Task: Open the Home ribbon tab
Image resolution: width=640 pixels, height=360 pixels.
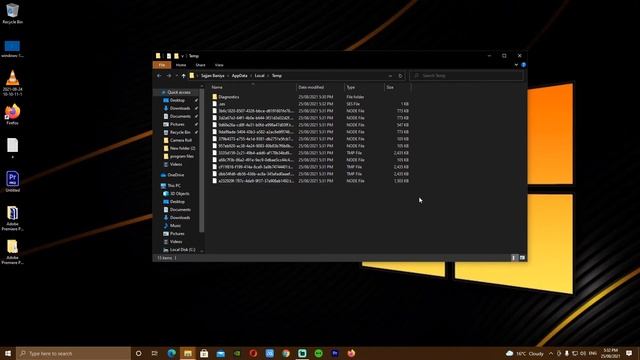Action: point(181,65)
